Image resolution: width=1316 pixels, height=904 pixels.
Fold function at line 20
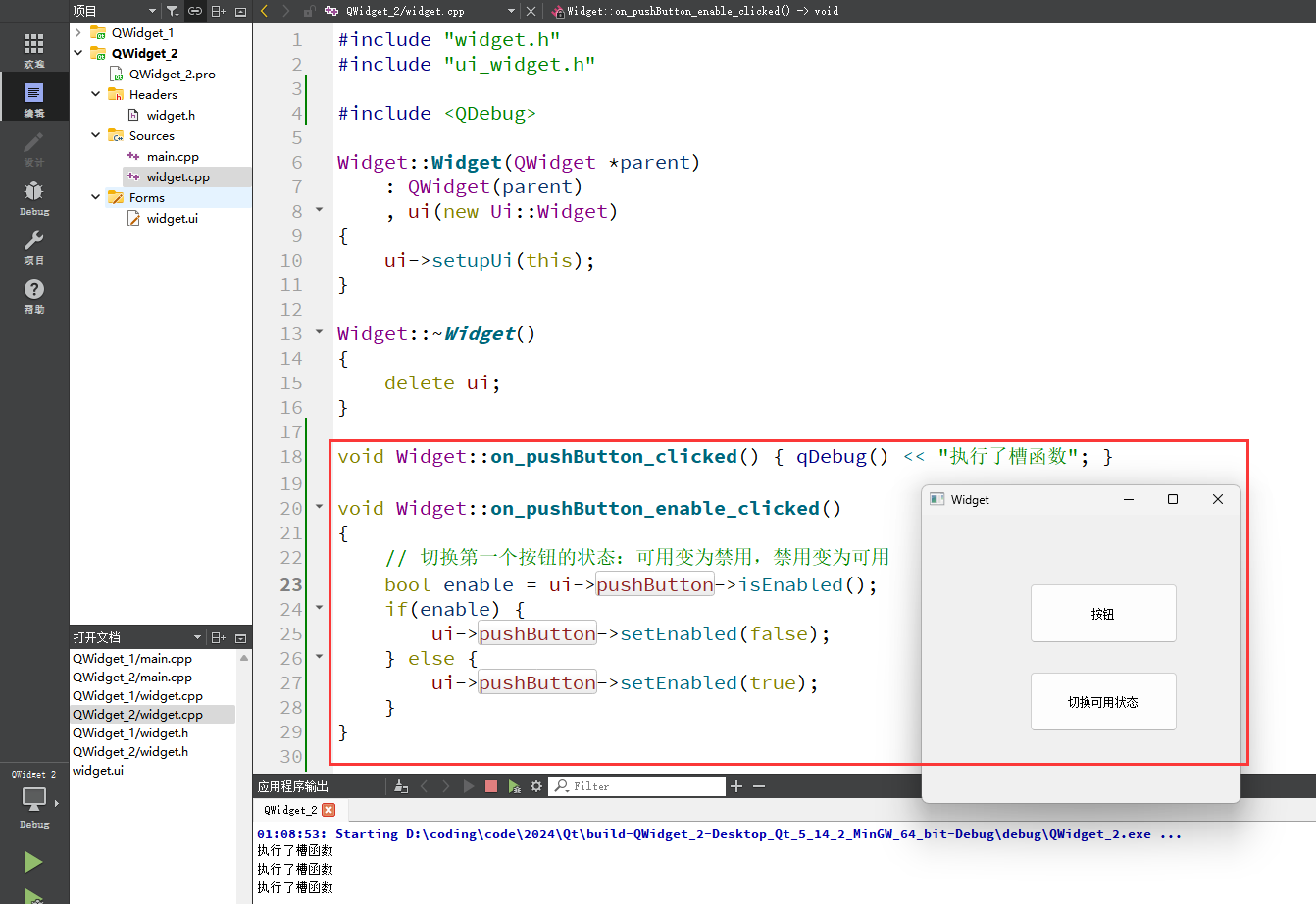tap(319, 507)
